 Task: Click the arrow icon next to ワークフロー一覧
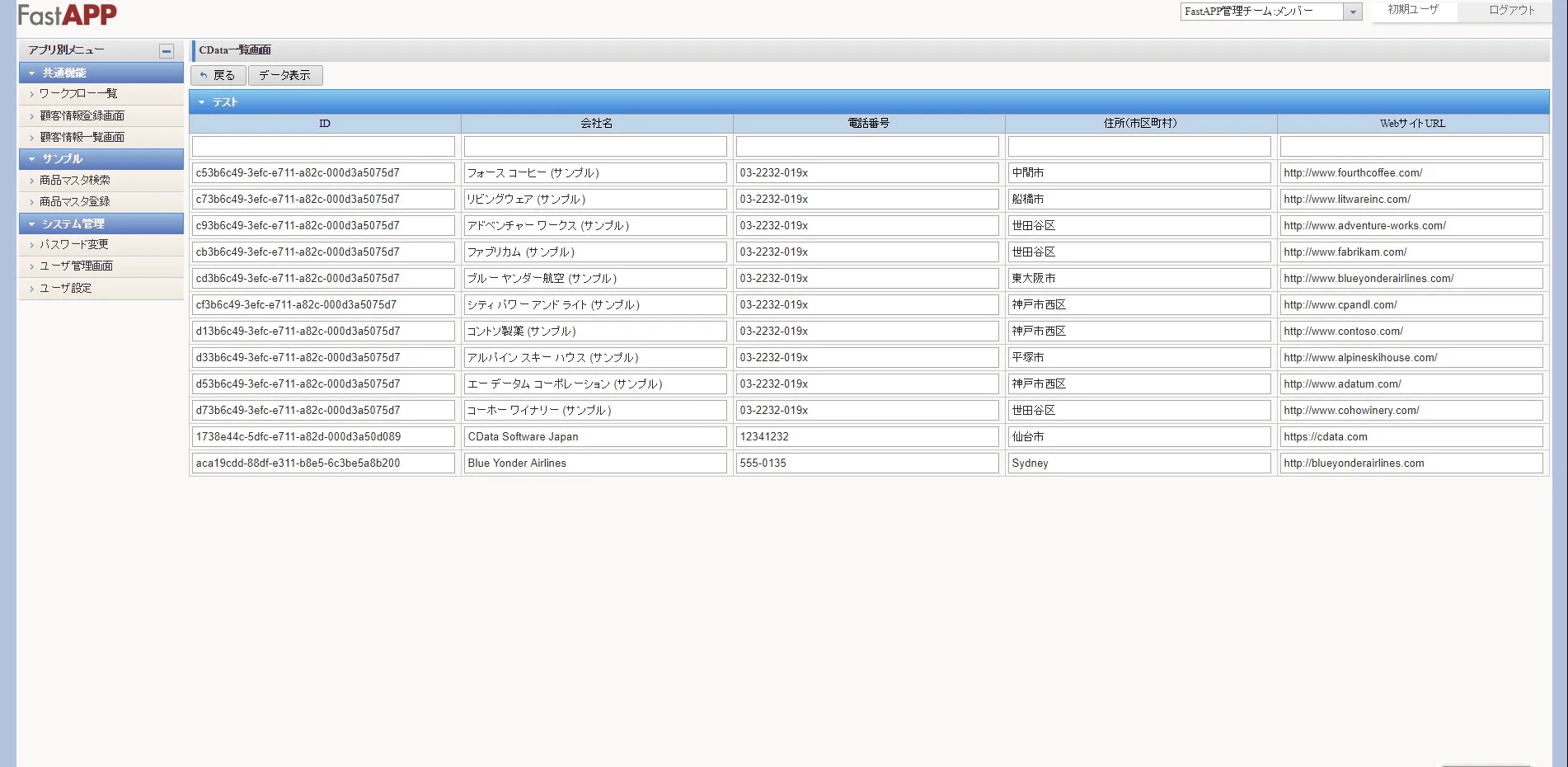coord(30,93)
